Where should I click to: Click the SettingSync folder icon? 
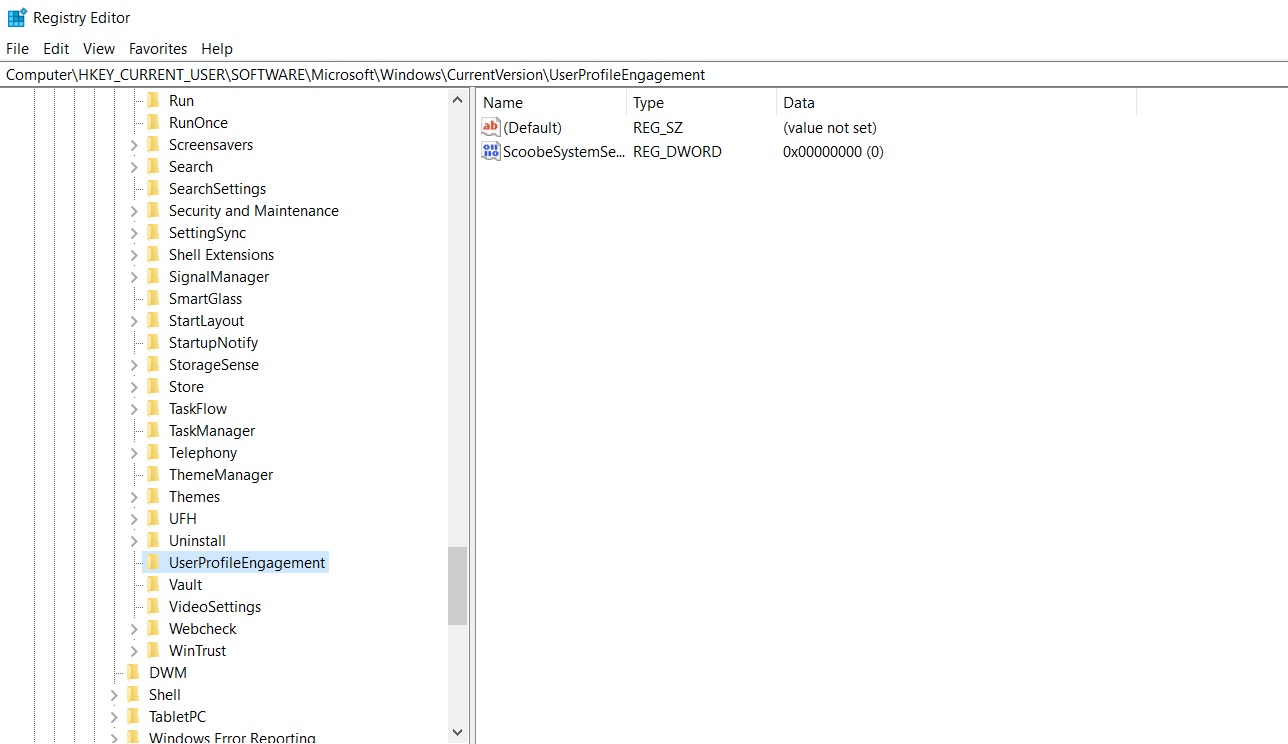[x=153, y=232]
